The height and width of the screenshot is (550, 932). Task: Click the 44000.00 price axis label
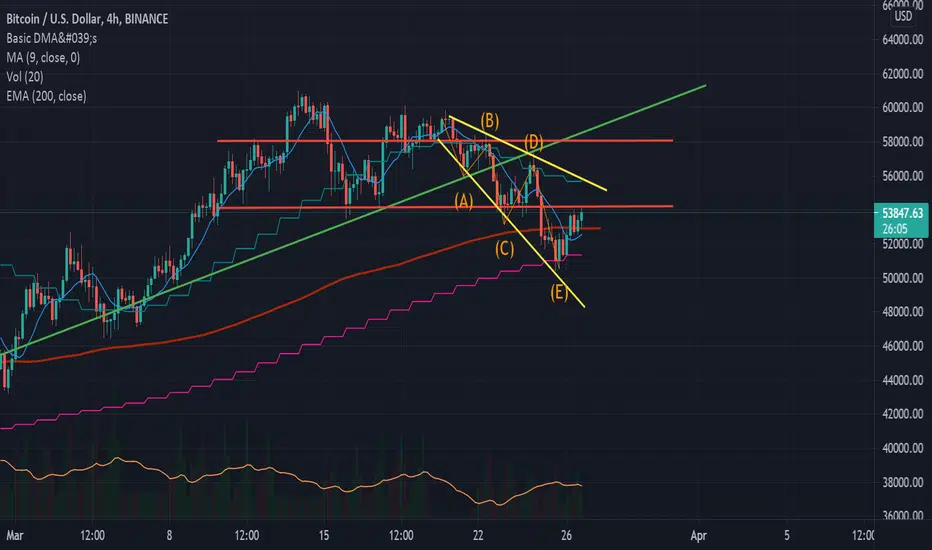[x=902, y=381]
